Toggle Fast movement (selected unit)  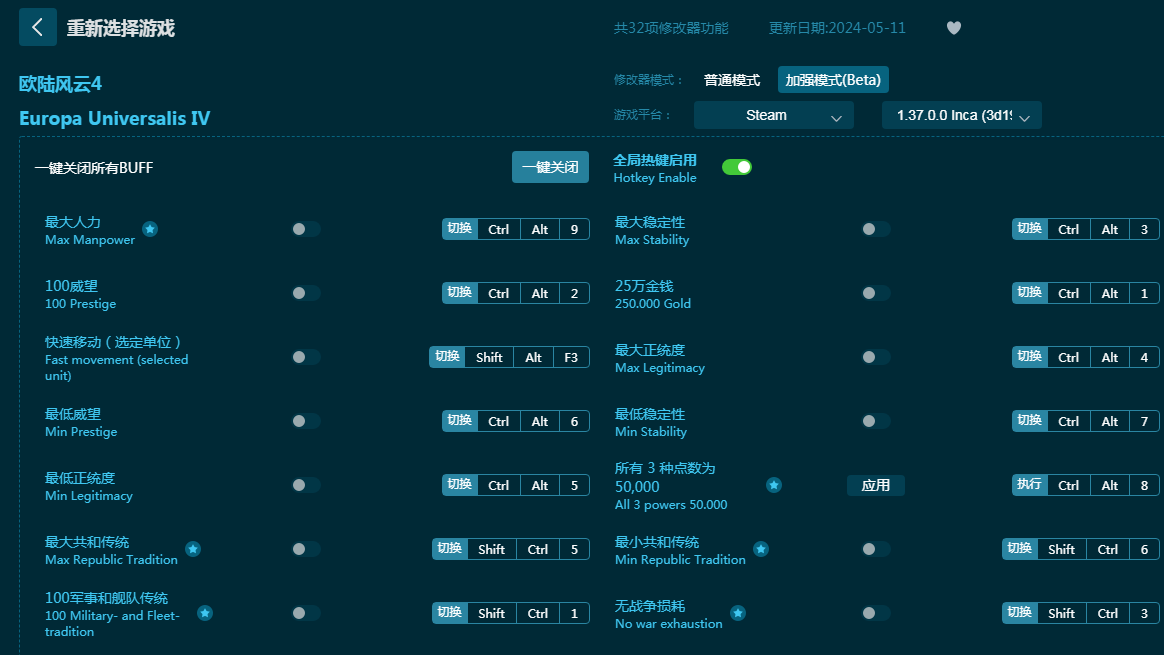(x=306, y=356)
